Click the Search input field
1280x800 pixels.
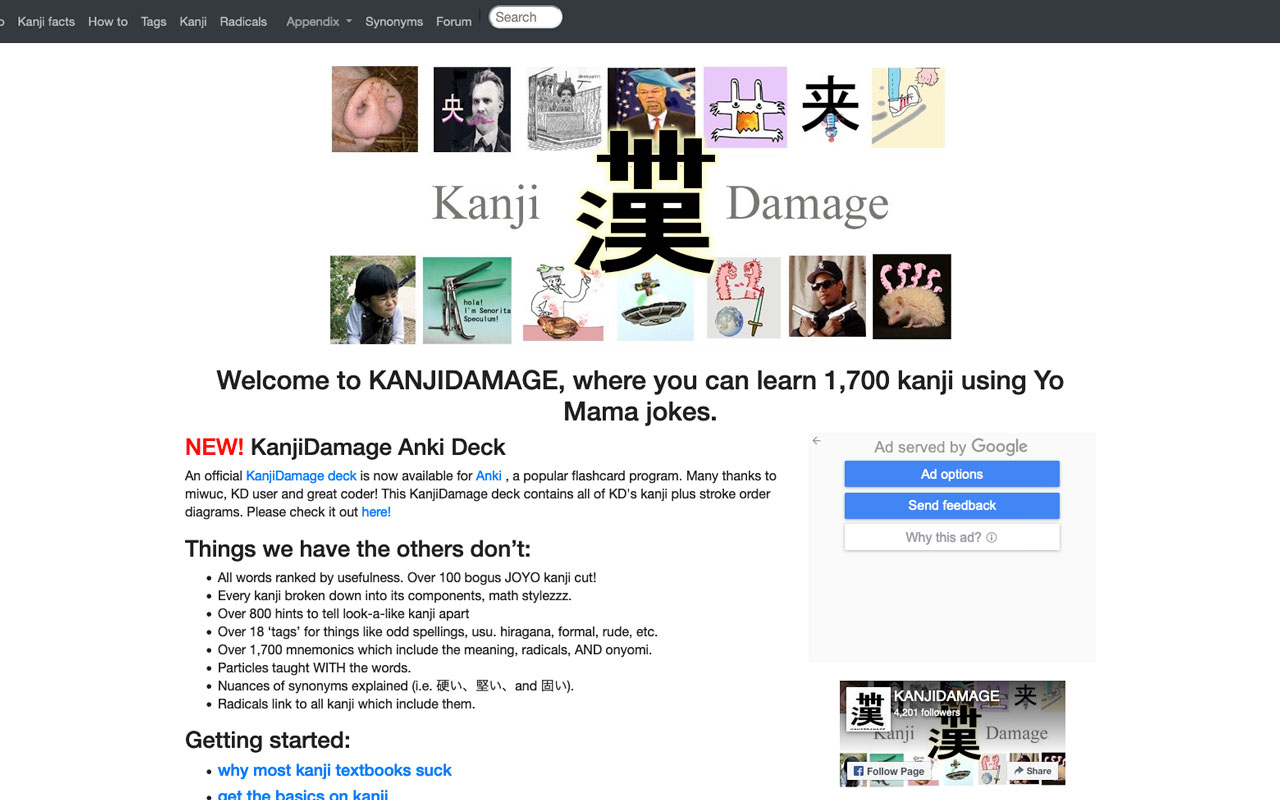pyautogui.click(x=524, y=16)
